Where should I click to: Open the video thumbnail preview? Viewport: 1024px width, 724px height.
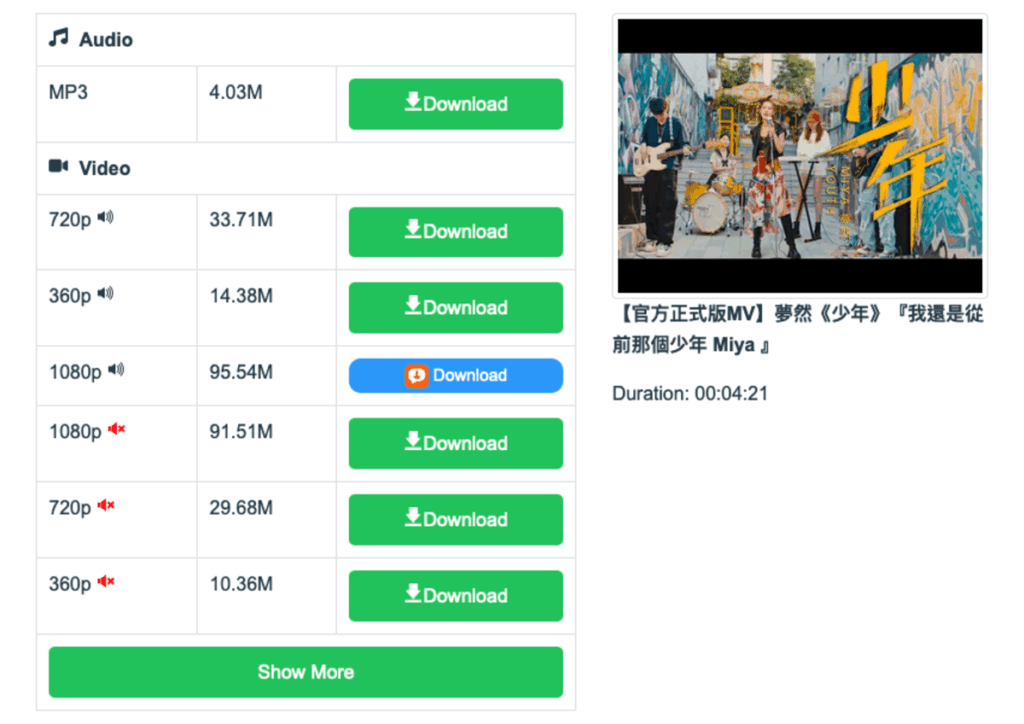[x=799, y=155]
